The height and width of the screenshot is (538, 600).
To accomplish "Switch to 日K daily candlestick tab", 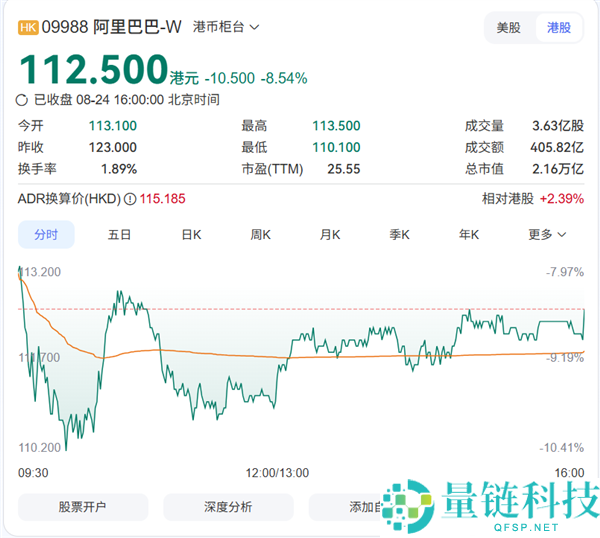I will pyautogui.click(x=191, y=235).
